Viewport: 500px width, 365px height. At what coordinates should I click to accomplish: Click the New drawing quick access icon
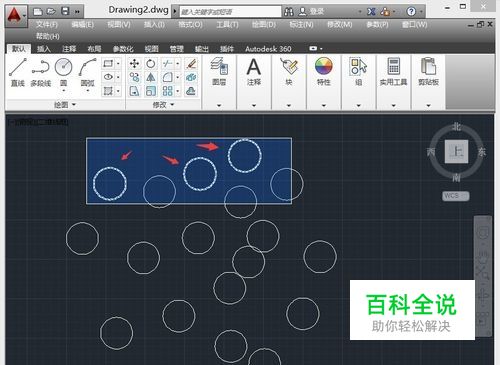pos(38,12)
